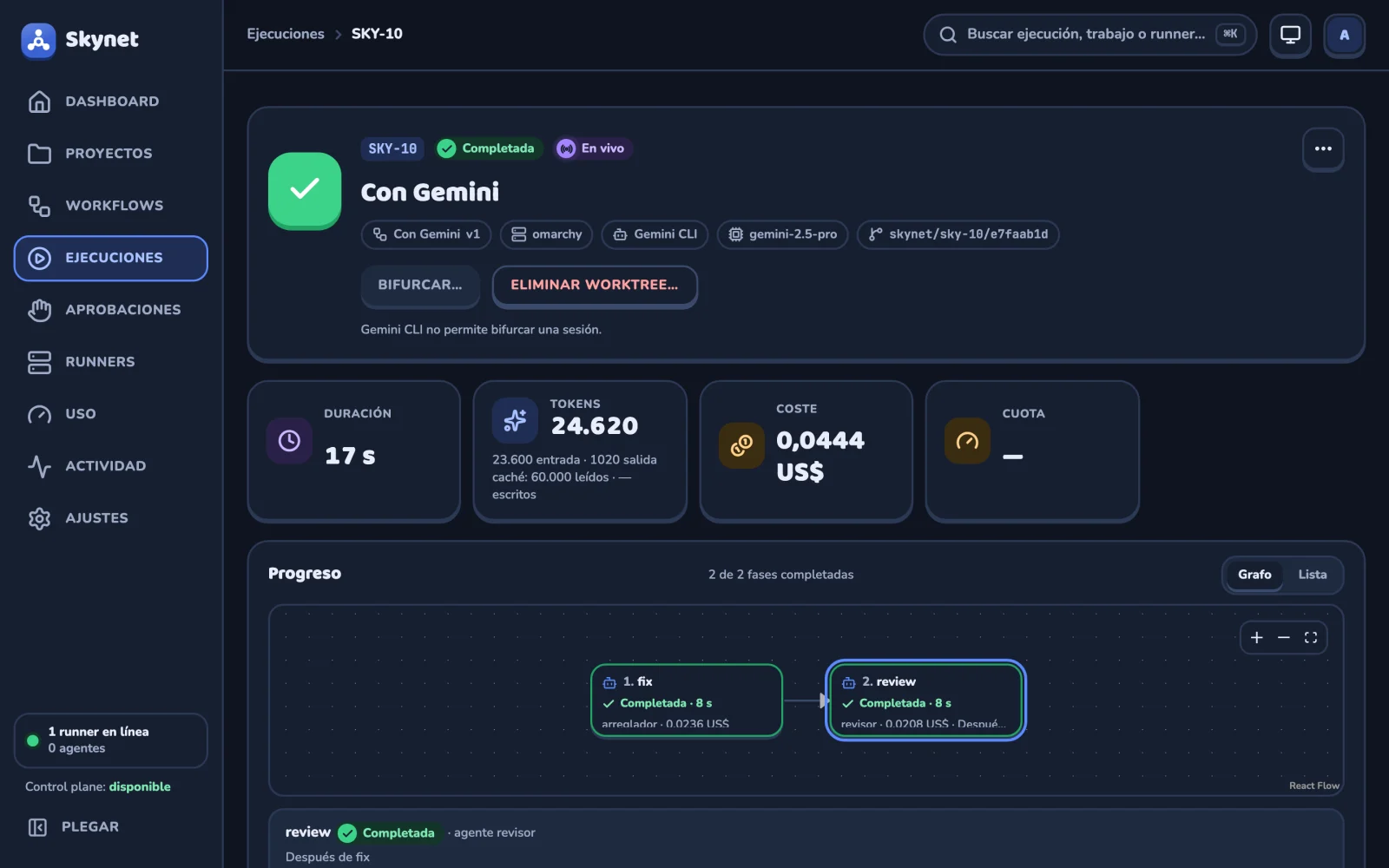The image size is (1389, 868).
Task: Click Control plane disponible text
Action: [x=98, y=786]
